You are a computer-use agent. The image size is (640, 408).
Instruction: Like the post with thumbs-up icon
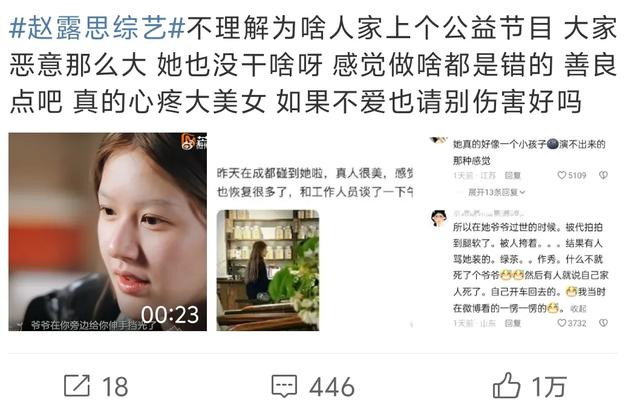point(506,385)
